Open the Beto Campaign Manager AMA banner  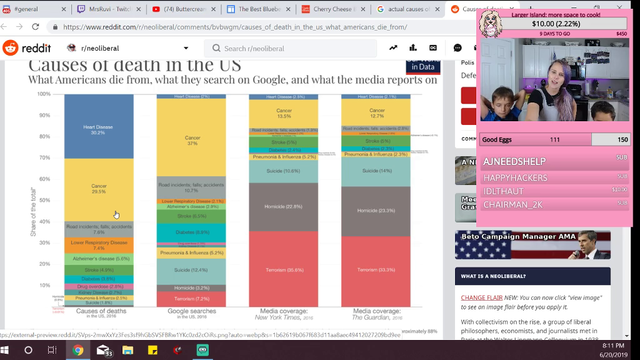pyautogui.click(x=533, y=245)
